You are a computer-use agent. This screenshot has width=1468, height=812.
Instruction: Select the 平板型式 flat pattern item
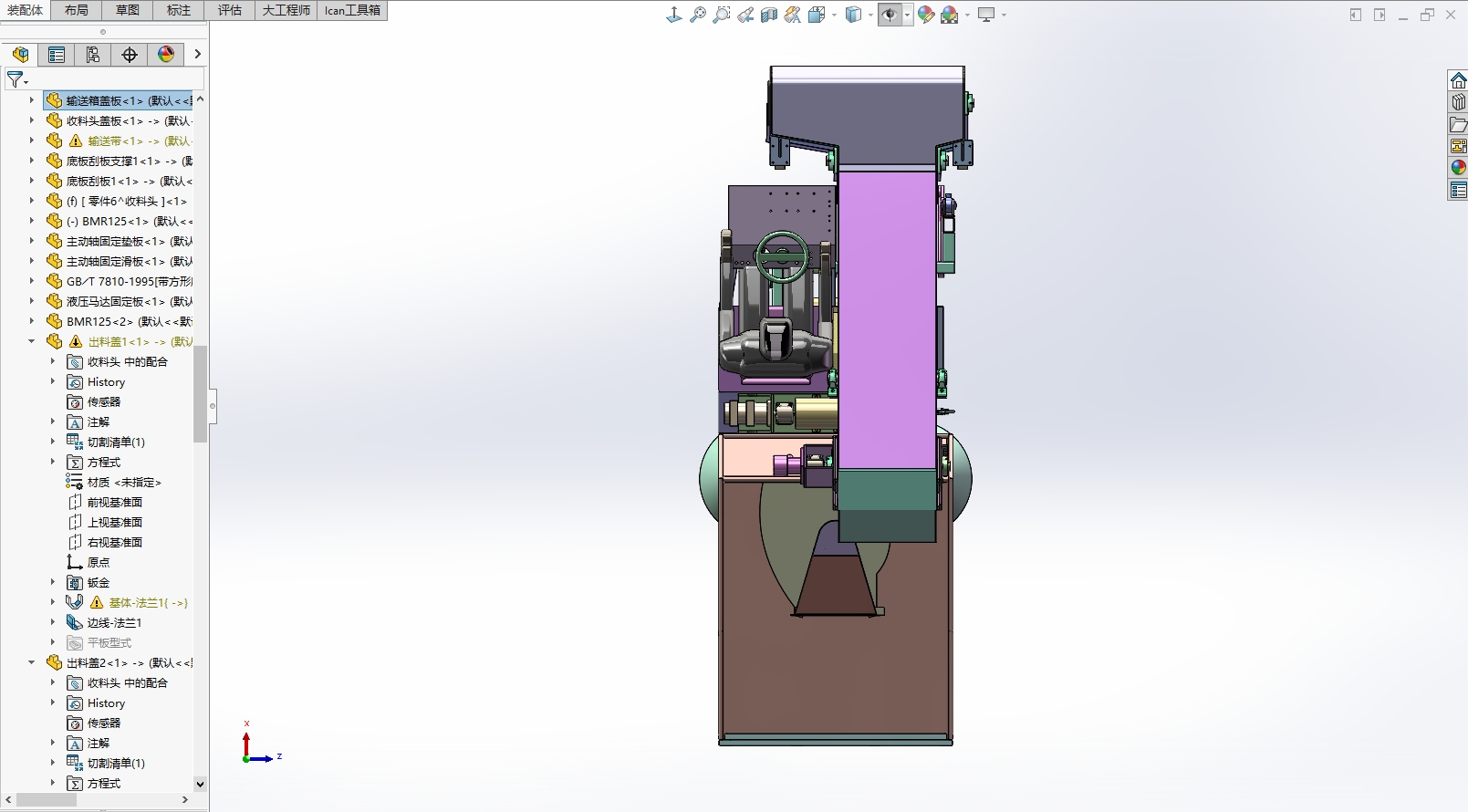[99, 642]
